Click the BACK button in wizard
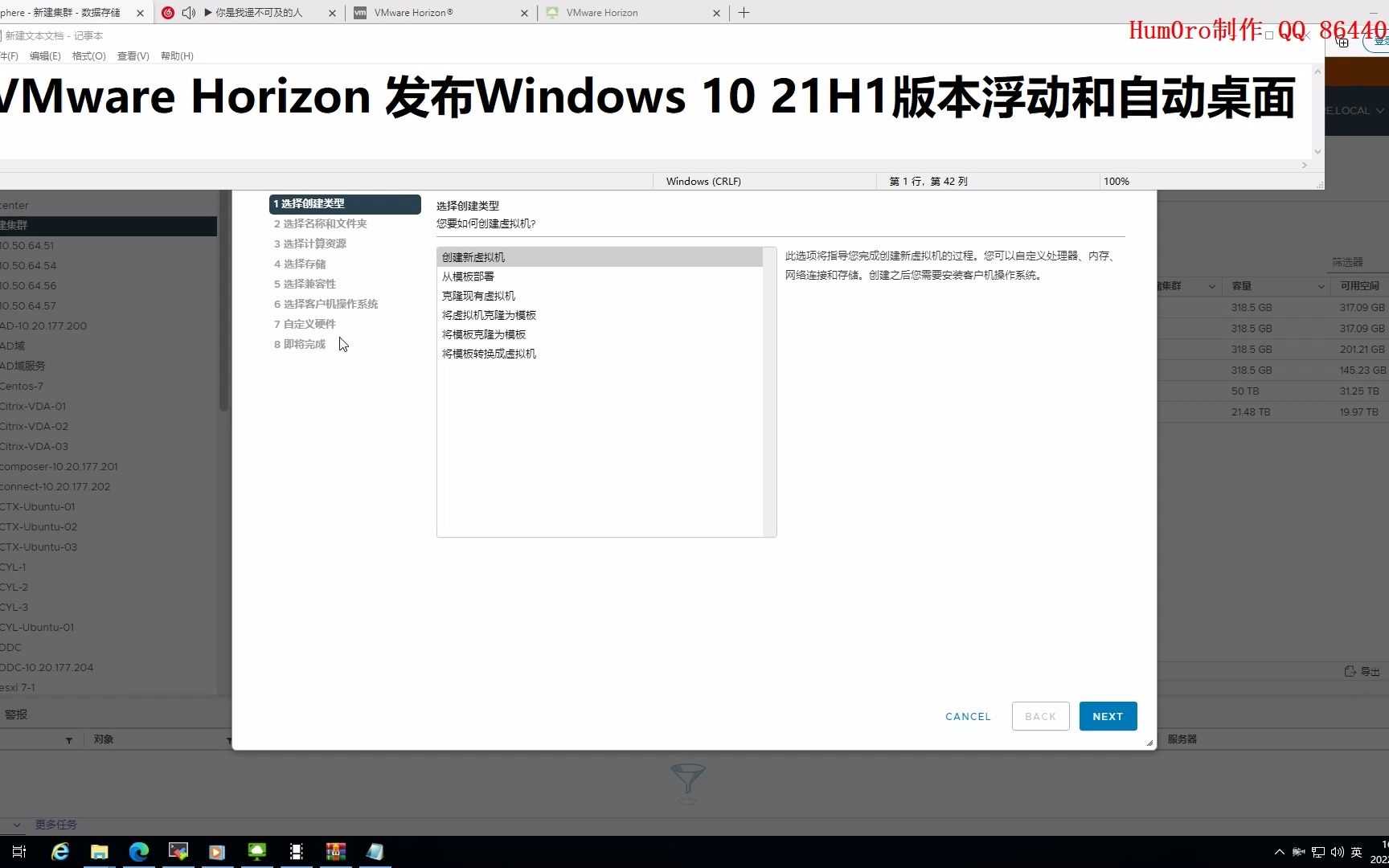Screen dimensions: 1389x868 click(x=1040, y=716)
